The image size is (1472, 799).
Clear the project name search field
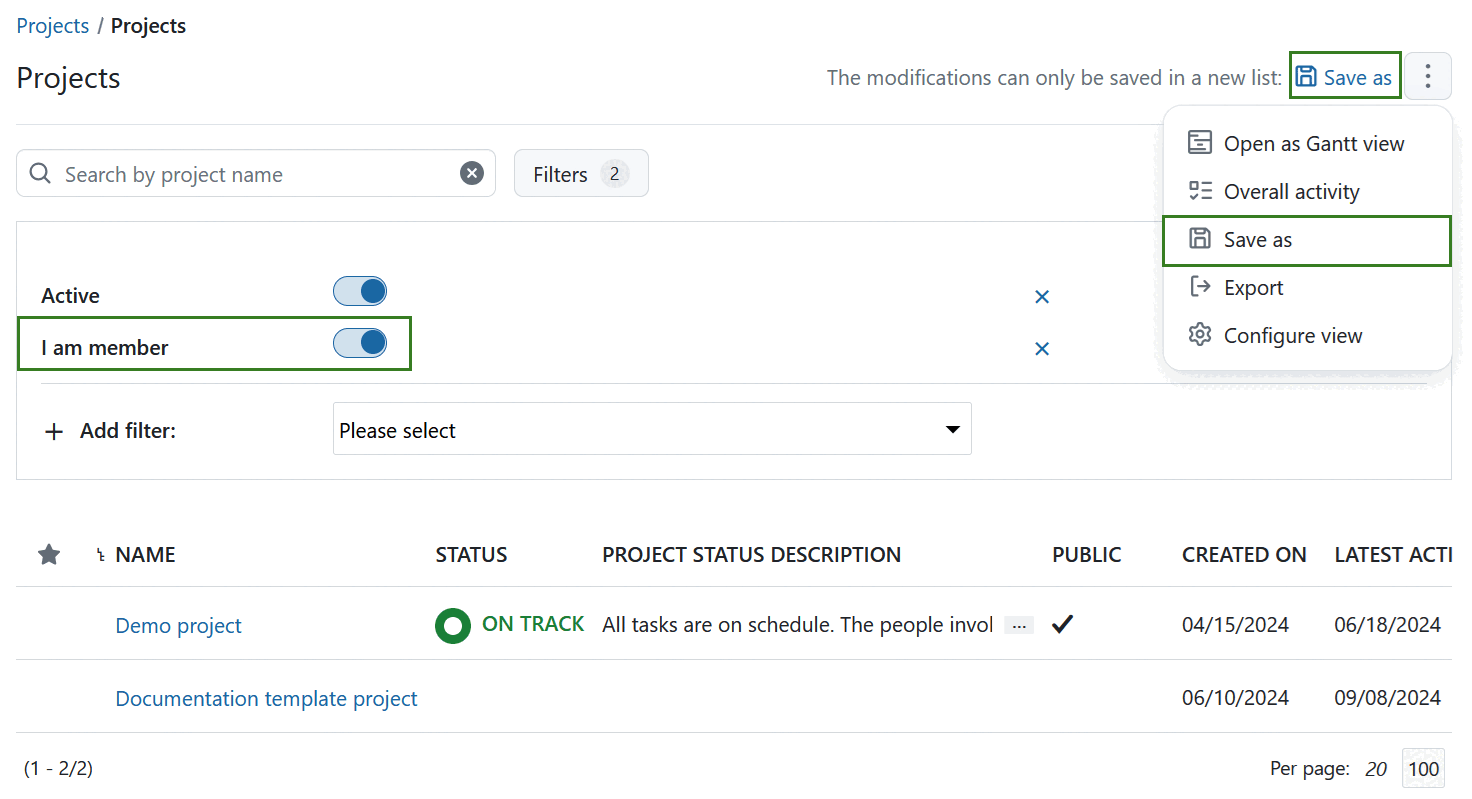click(x=472, y=173)
